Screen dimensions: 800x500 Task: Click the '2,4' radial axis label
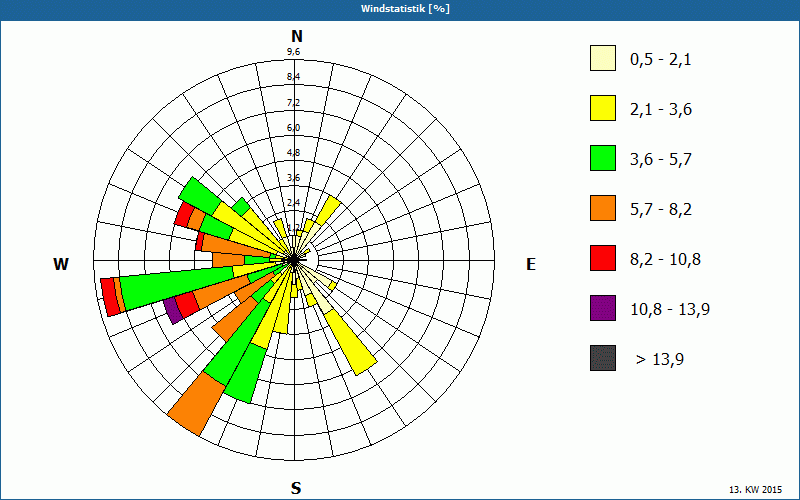293,203
